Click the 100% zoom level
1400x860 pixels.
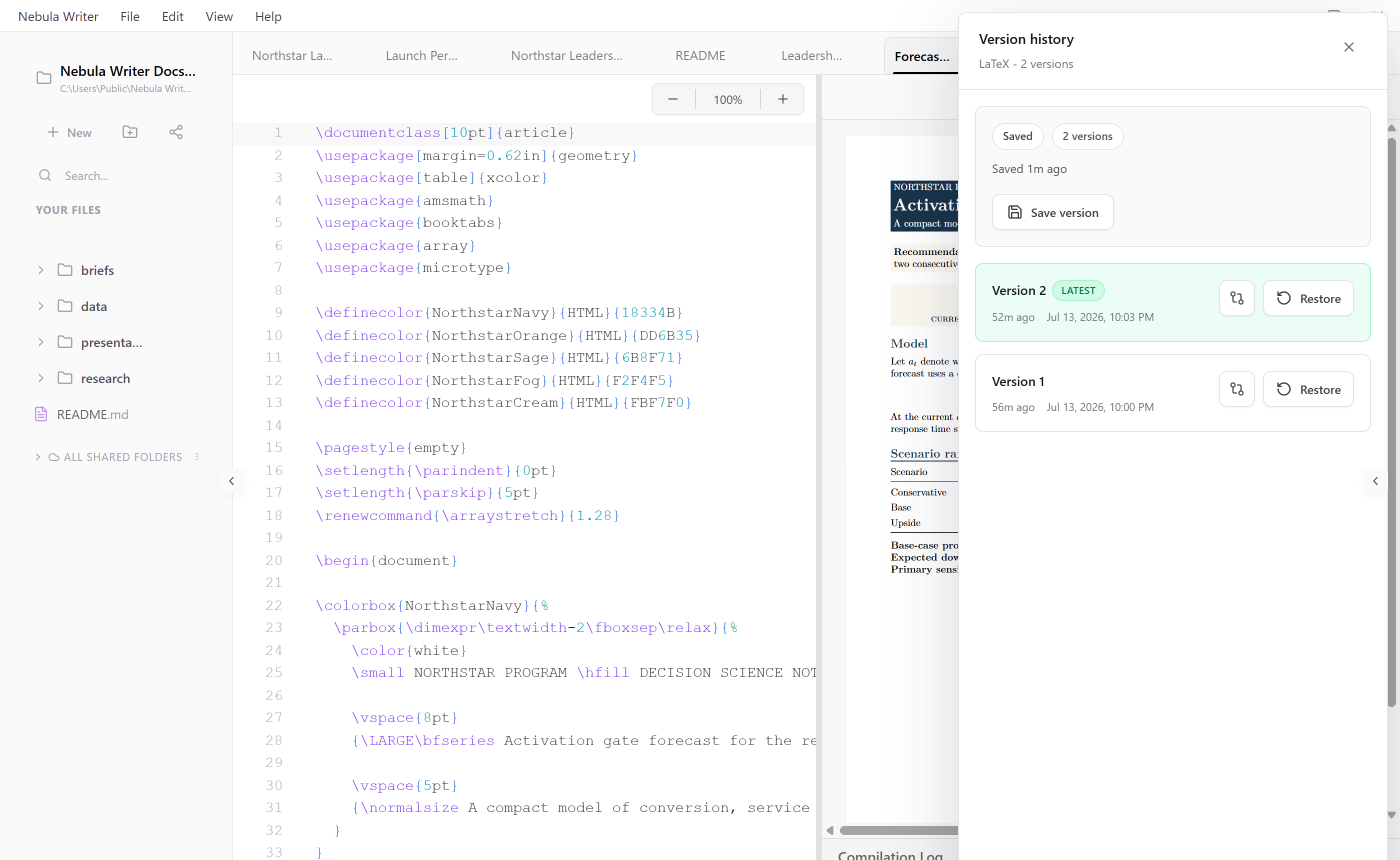coord(728,99)
